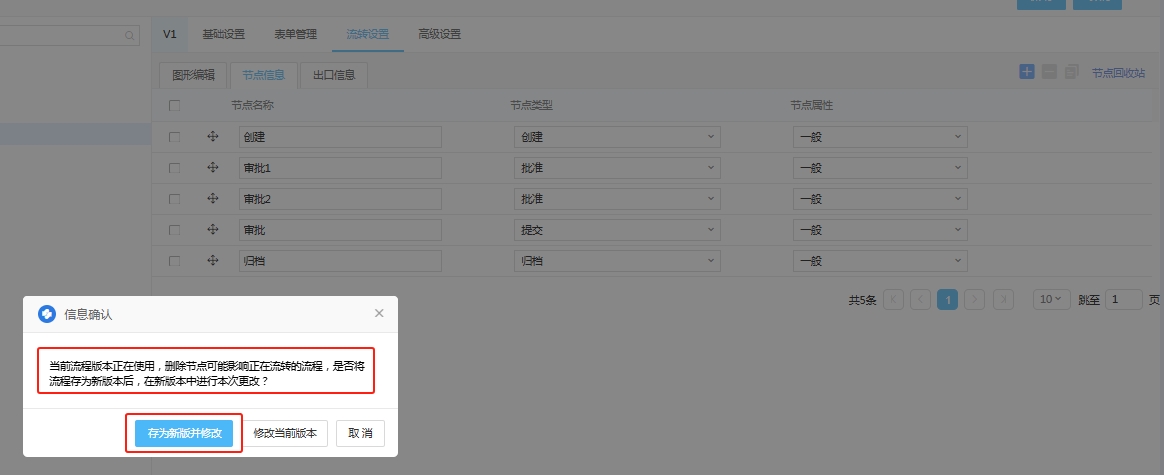
Task: Check the checkbox for 归档 row
Action: click(175, 261)
